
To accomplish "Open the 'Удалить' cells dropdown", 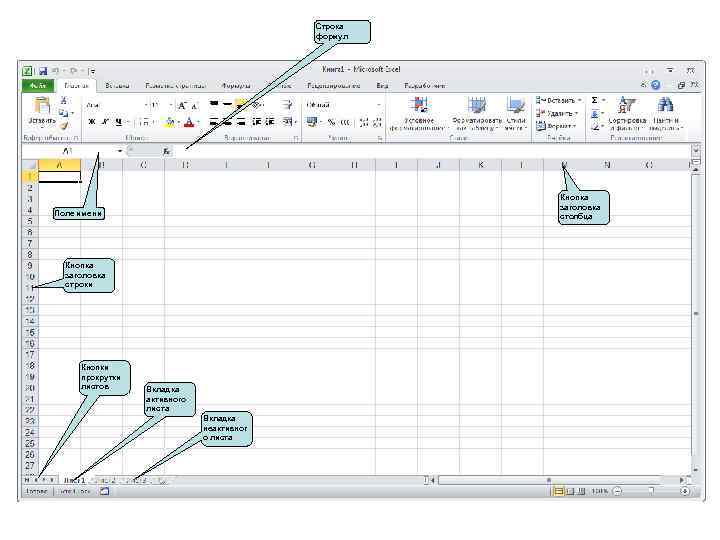I will (557, 113).
